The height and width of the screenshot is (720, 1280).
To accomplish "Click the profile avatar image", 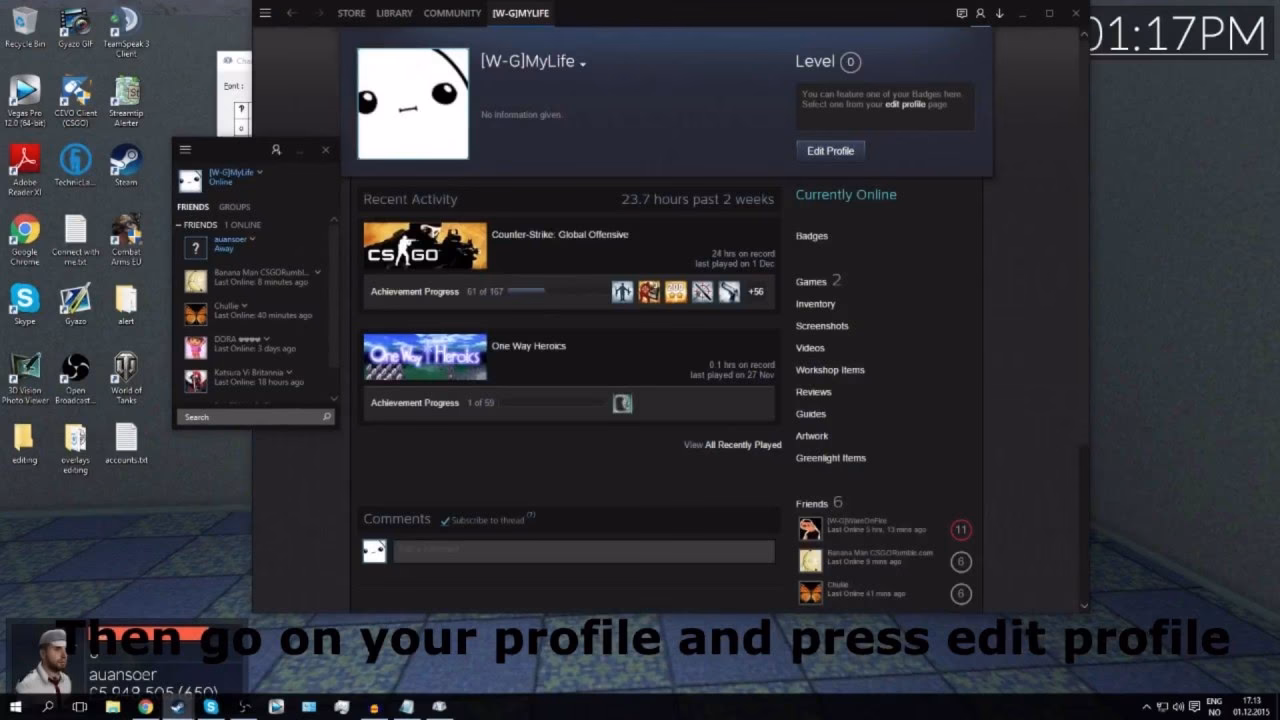I will point(413,104).
